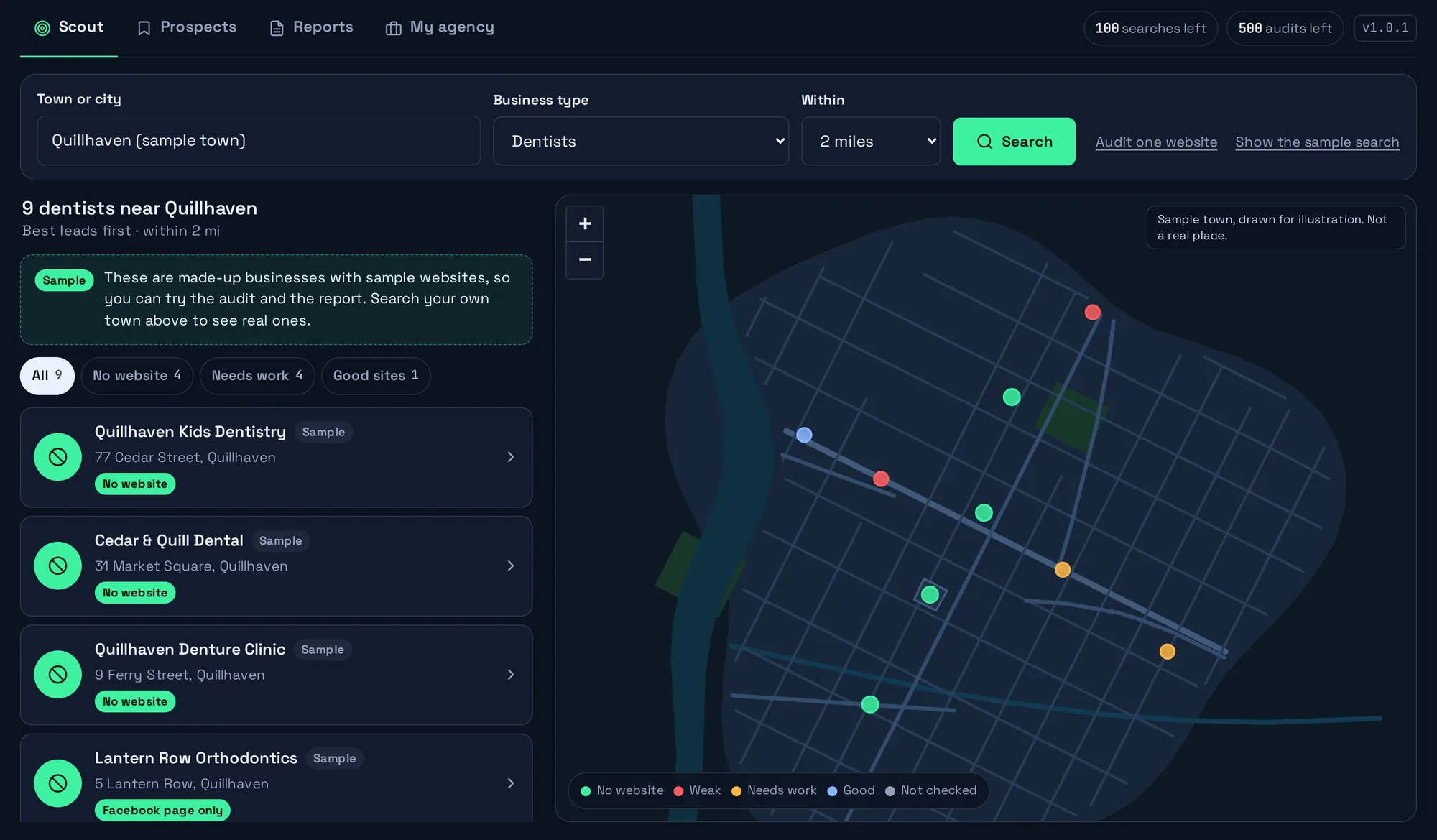Zoom in the map with plus button
Screen dimensions: 1437x840
(x=585, y=224)
